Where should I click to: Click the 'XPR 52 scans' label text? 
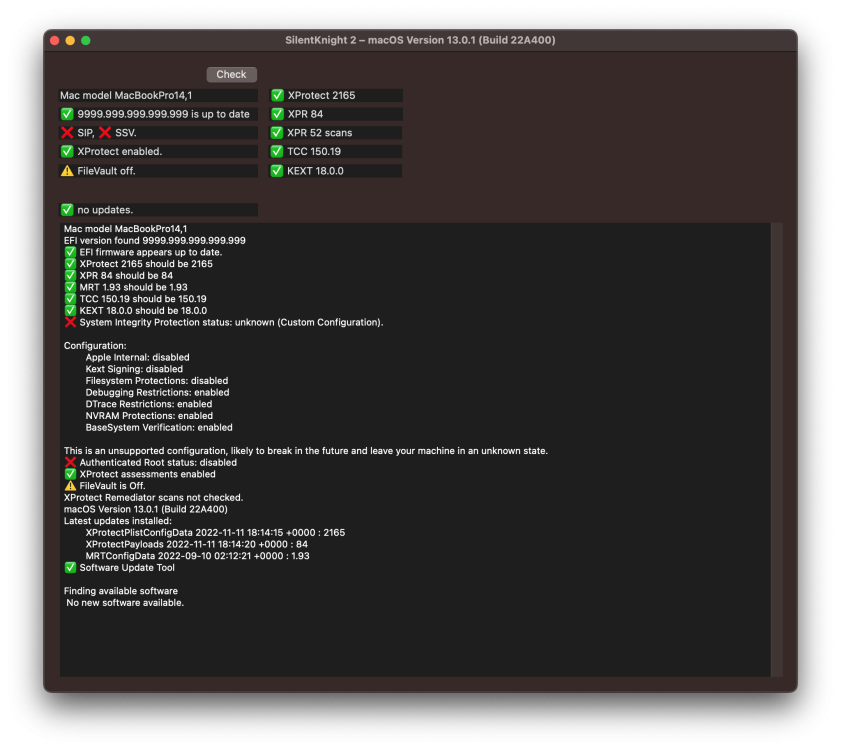point(320,133)
